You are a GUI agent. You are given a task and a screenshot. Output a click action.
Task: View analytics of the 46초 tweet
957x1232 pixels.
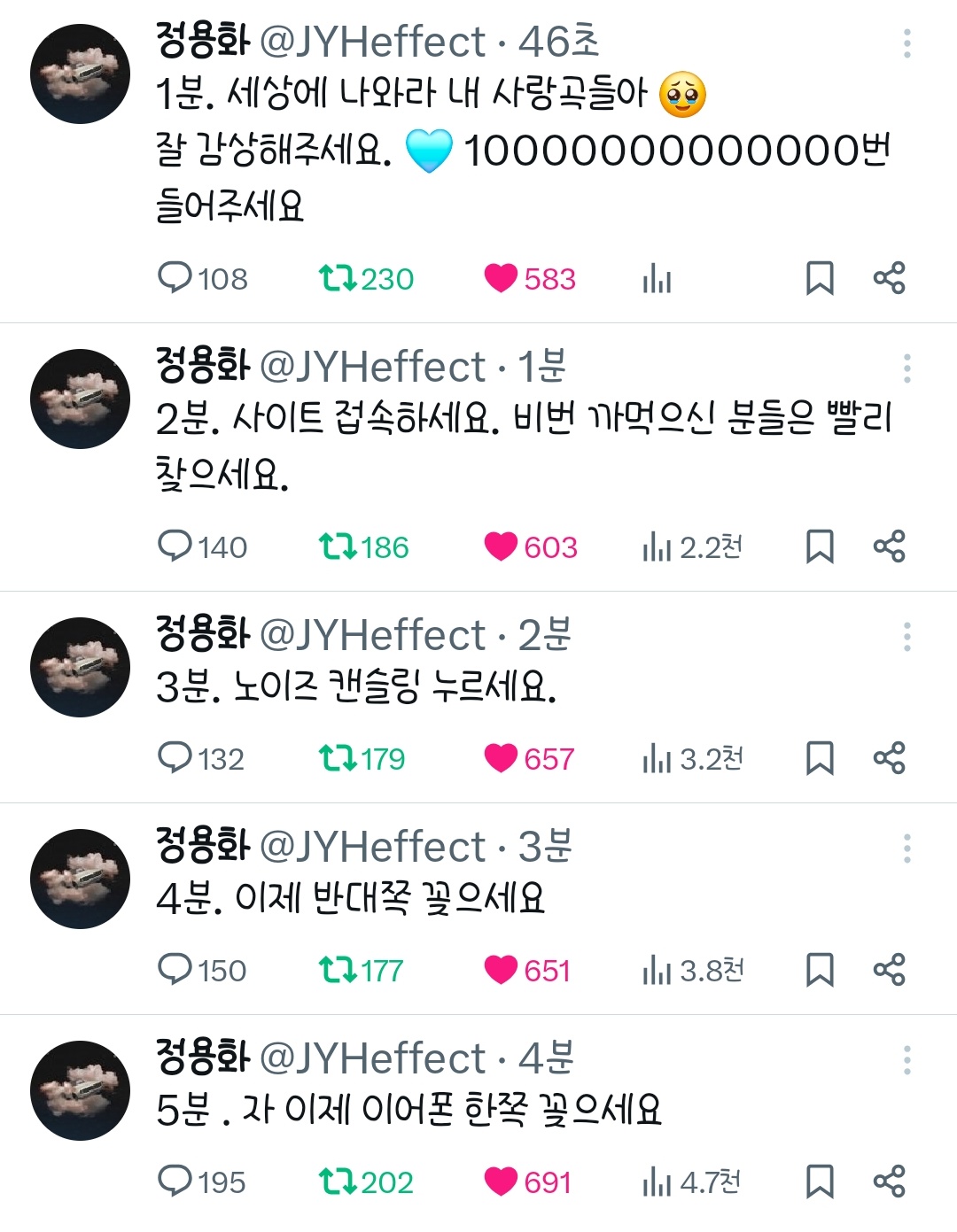pos(657,279)
